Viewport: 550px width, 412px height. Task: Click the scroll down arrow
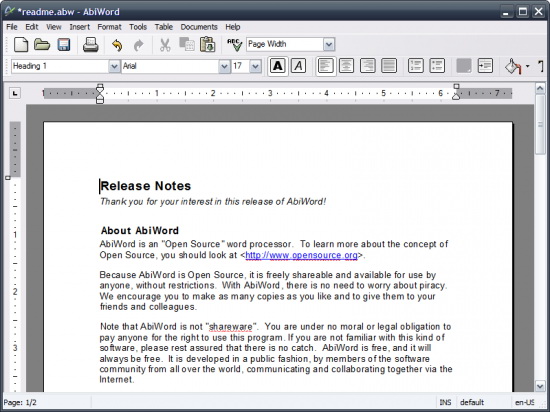click(540, 386)
